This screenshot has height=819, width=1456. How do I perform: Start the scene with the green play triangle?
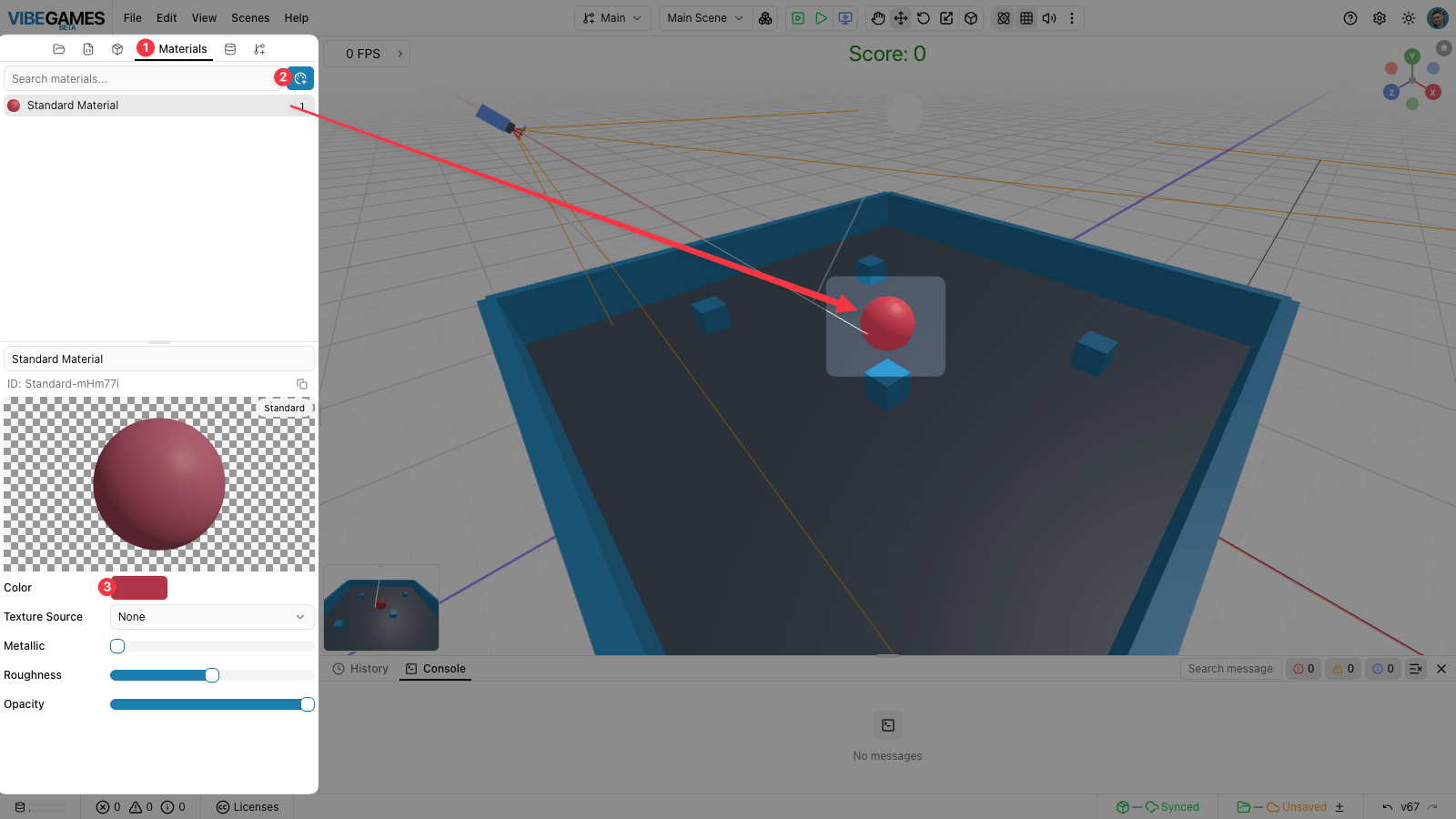(822, 18)
